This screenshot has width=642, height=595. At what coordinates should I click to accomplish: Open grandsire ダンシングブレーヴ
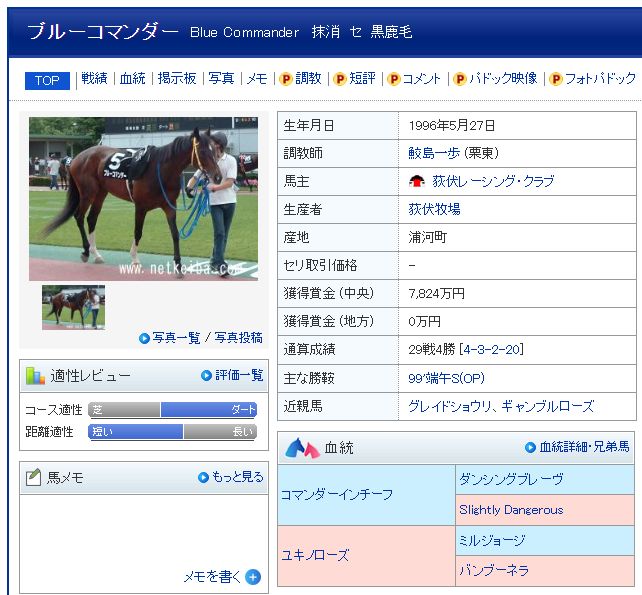coord(511,479)
